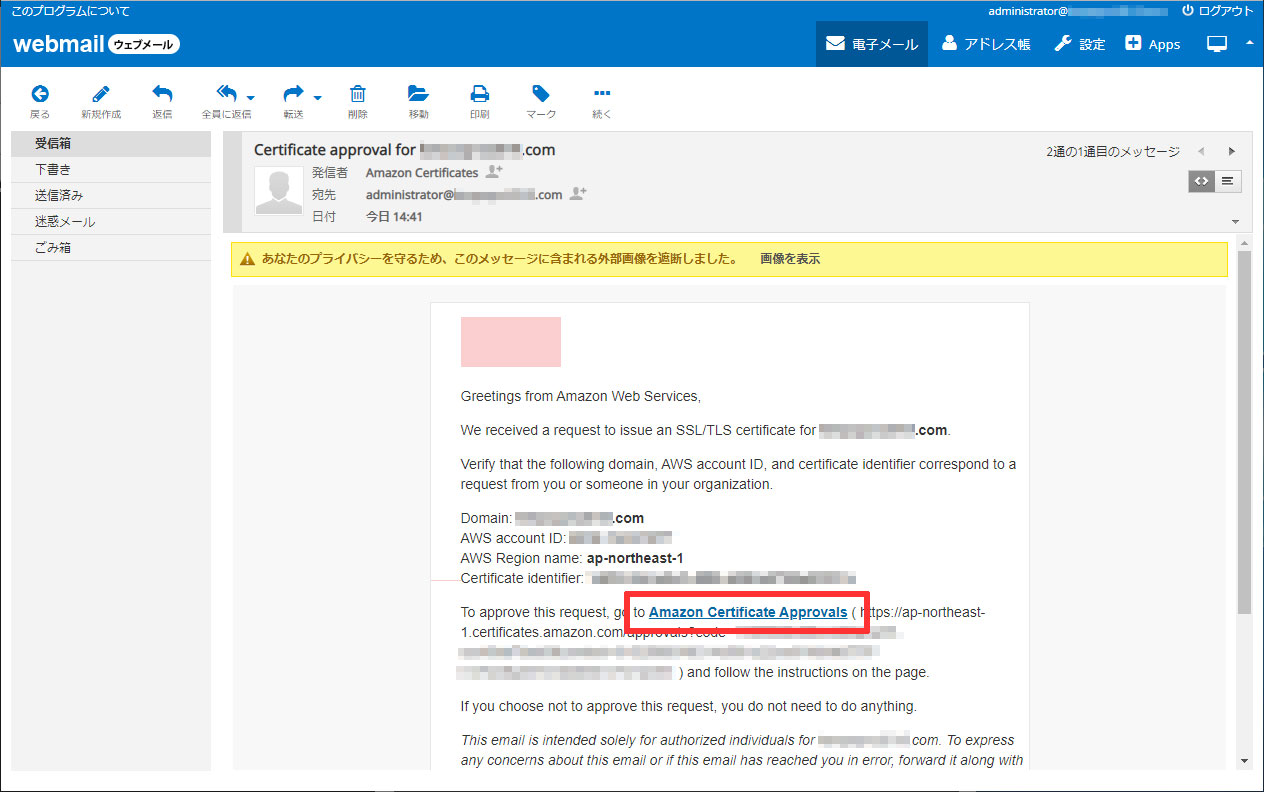Click sender name Amazon Certificates
This screenshot has height=792, width=1264.
(422, 173)
